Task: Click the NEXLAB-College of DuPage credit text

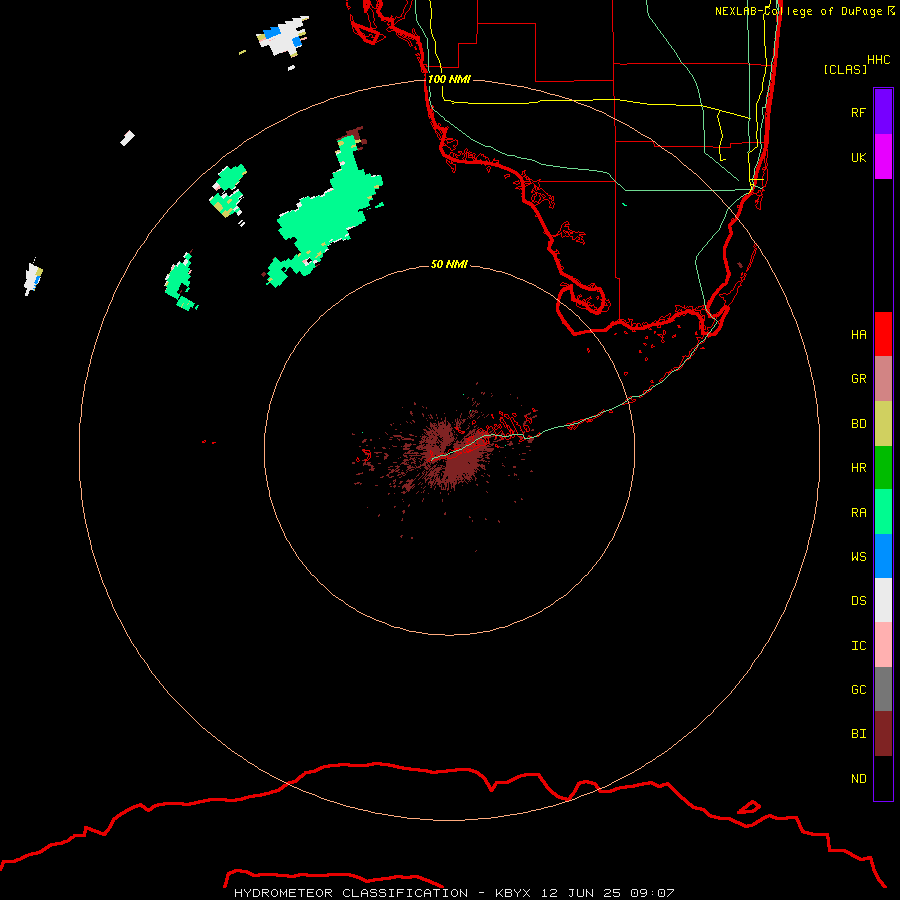Action: tap(805, 11)
